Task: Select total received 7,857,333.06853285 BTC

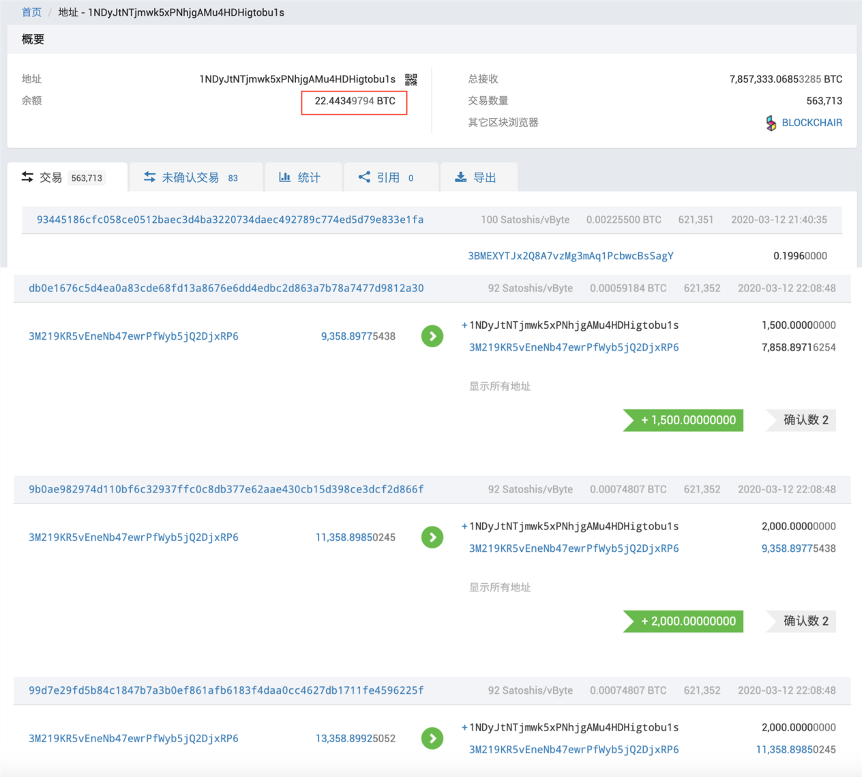Action: point(786,79)
